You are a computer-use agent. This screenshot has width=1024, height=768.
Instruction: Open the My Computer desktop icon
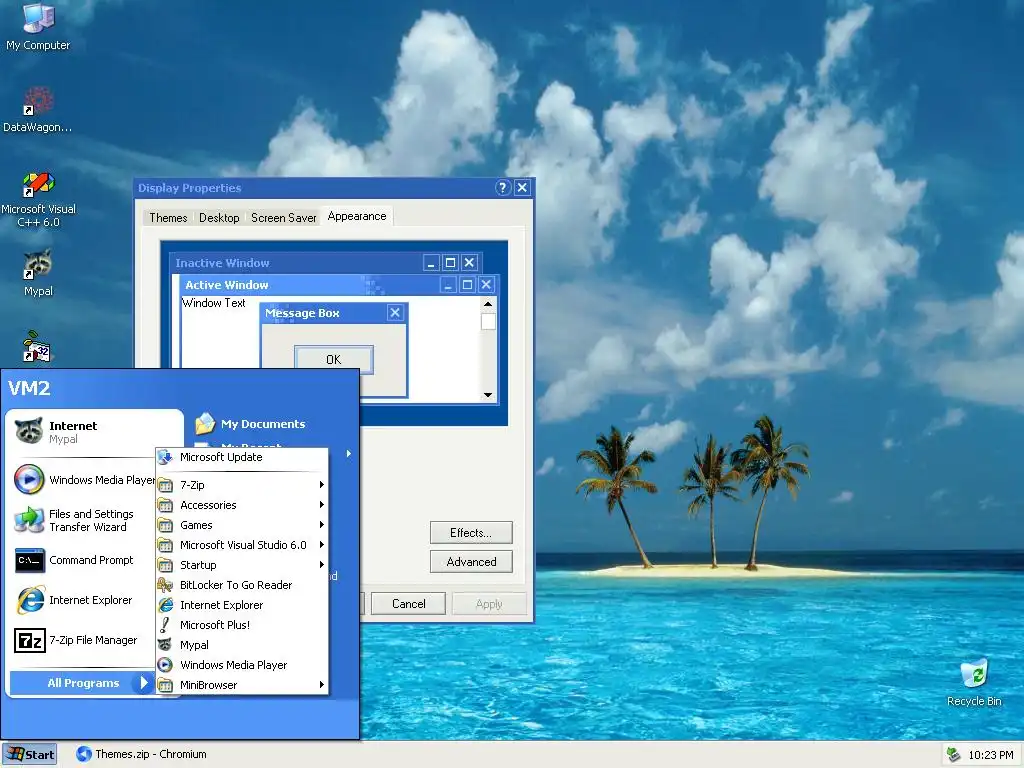tap(38, 26)
